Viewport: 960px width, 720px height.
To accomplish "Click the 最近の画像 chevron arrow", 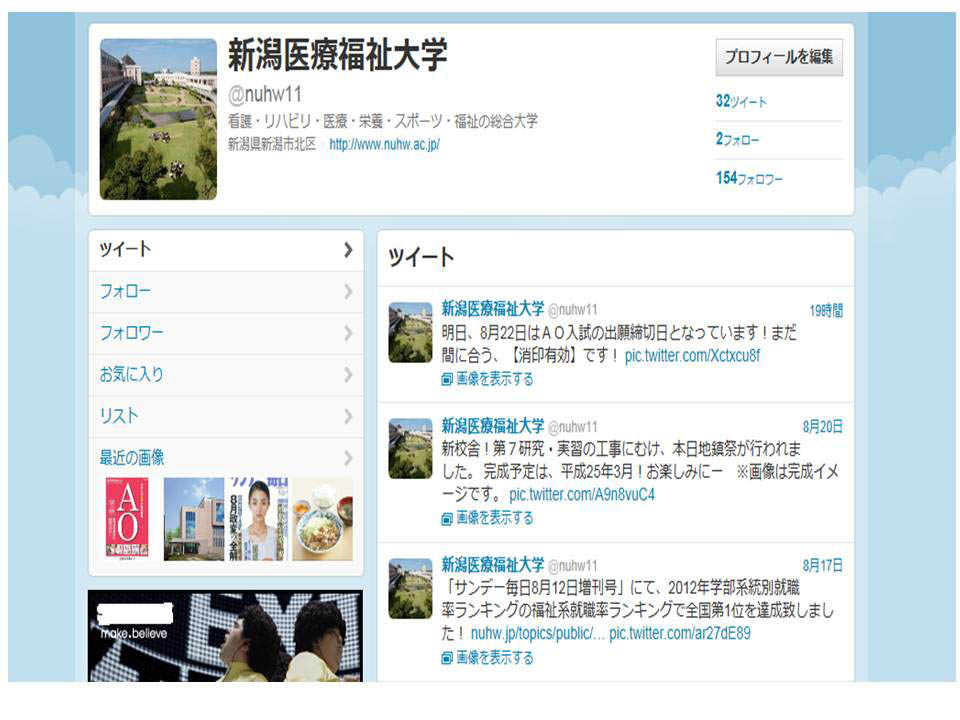I will pyautogui.click(x=347, y=458).
